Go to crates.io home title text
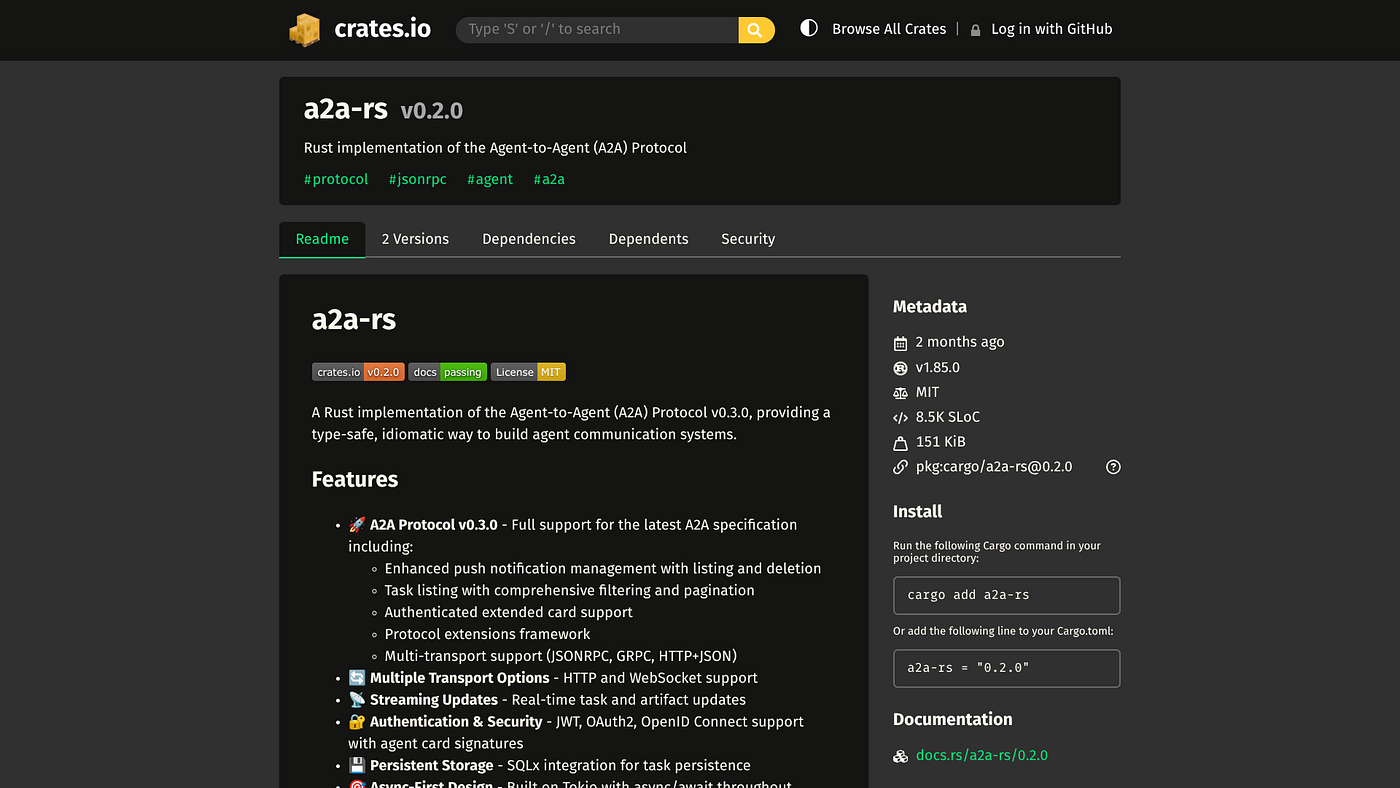The image size is (1400, 788). coord(382,29)
